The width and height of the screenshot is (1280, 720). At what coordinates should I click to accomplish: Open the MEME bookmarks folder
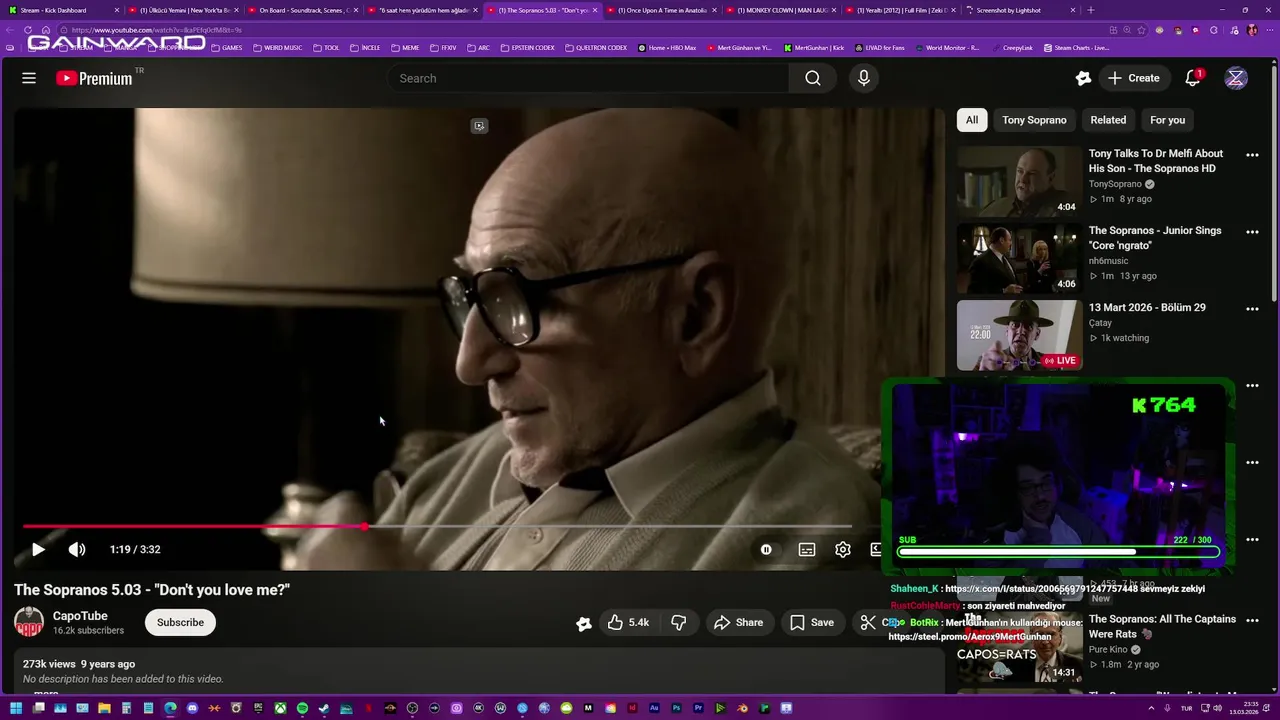(405, 48)
